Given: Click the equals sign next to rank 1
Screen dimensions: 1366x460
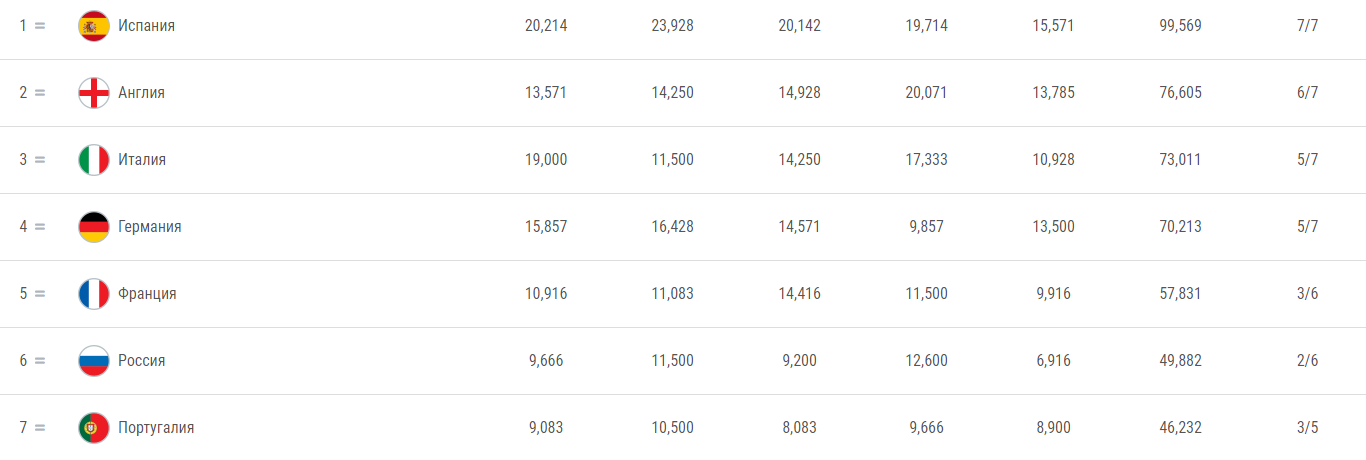Looking at the screenshot, I should coord(40,26).
